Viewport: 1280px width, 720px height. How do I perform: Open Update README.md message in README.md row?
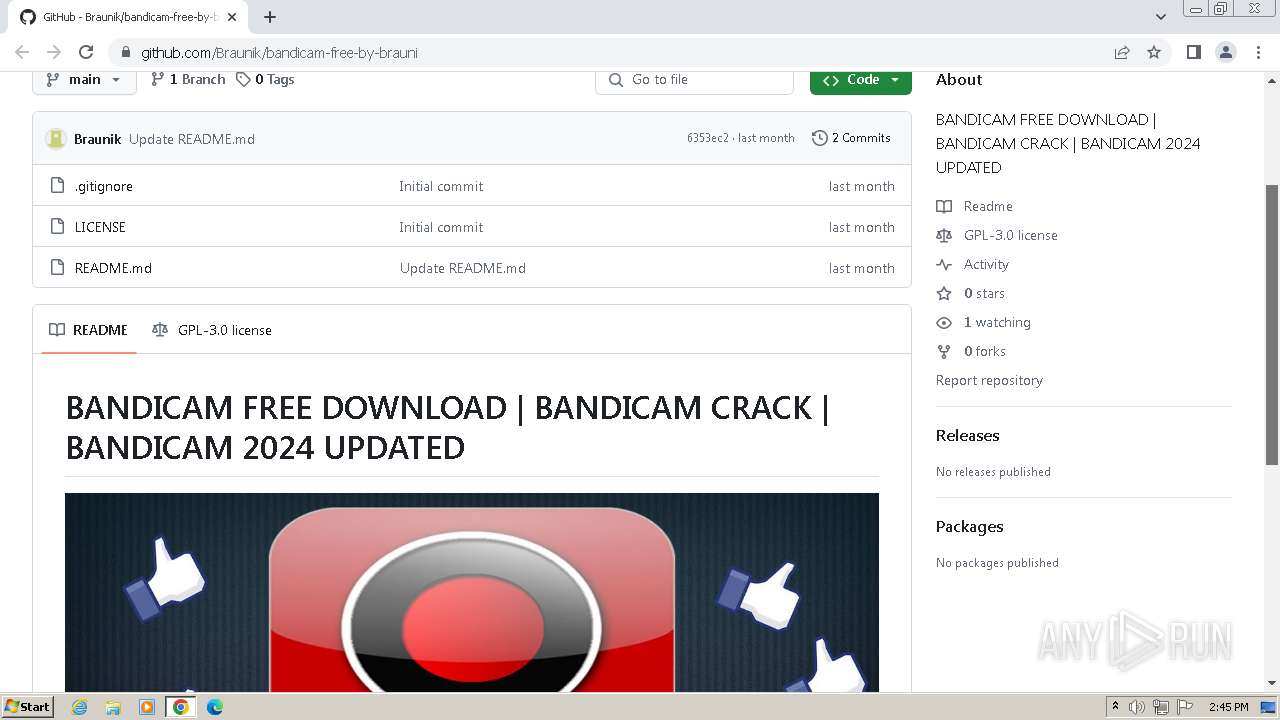click(x=463, y=268)
